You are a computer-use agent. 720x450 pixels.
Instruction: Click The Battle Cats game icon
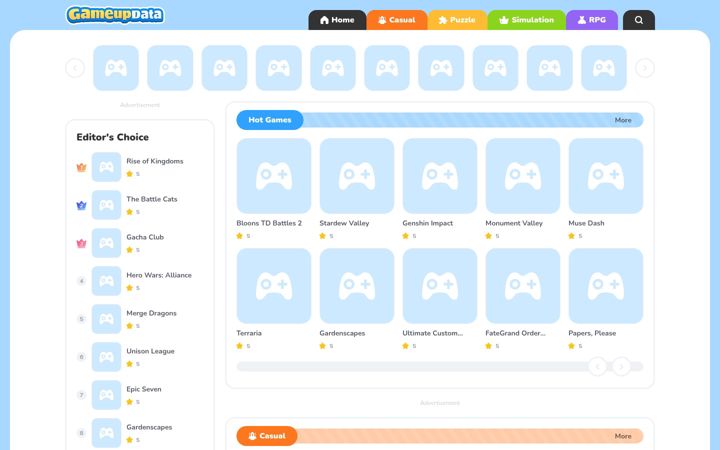click(x=107, y=205)
